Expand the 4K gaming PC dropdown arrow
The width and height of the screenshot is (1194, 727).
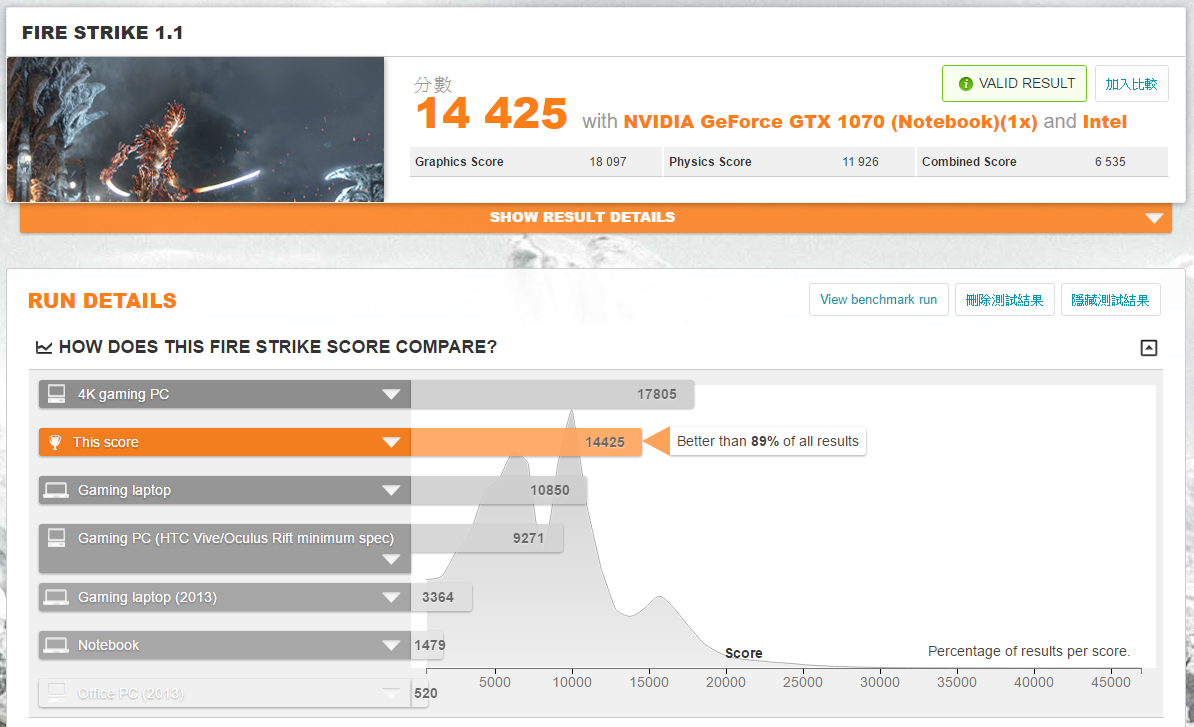[x=391, y=394]
